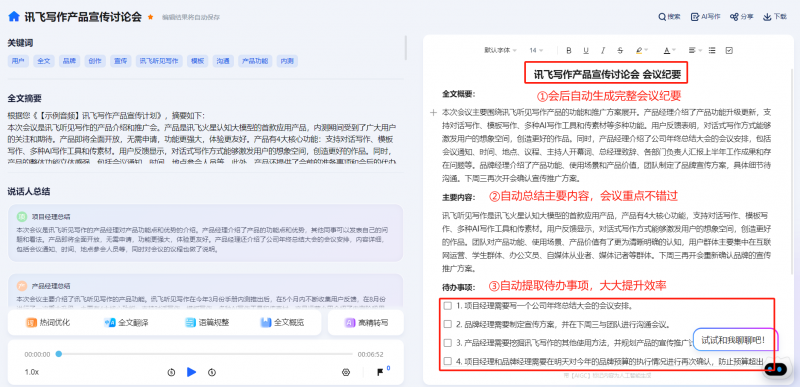The image size is (800, 387).
Task: Apply the highlight pen color
Action: 639,50
